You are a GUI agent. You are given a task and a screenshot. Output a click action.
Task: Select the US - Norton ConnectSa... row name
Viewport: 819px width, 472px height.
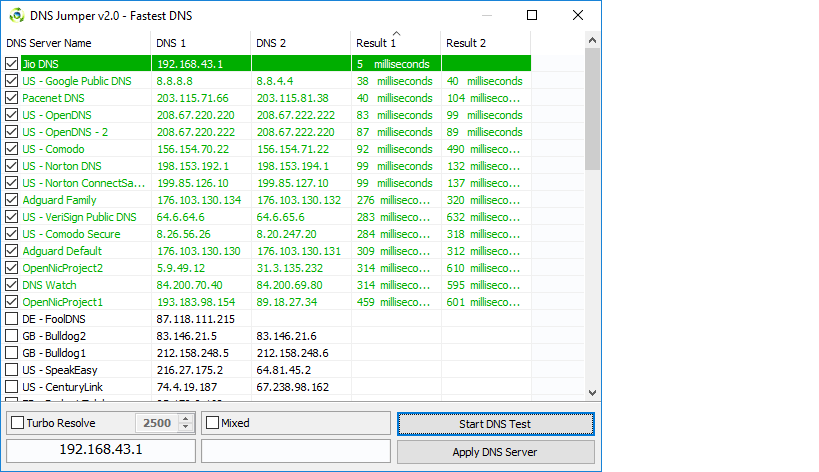click(84, 183)
